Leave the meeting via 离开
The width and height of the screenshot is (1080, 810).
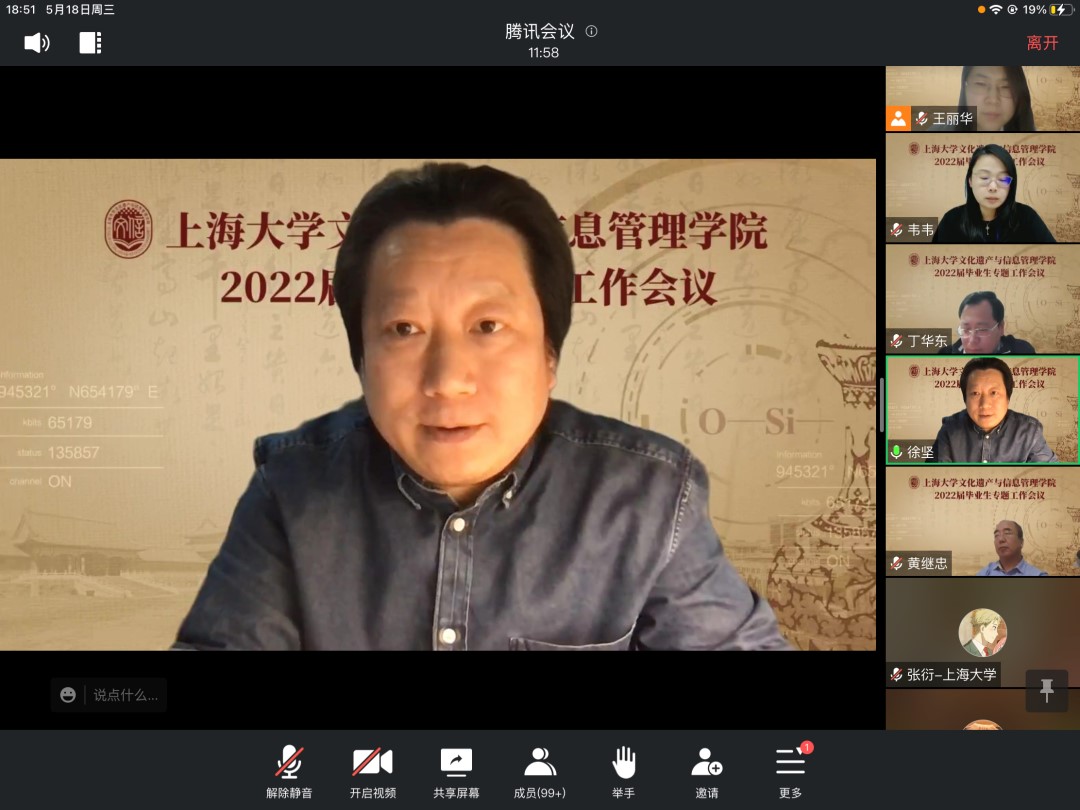pyautogui.click(x=1042, y=43)
